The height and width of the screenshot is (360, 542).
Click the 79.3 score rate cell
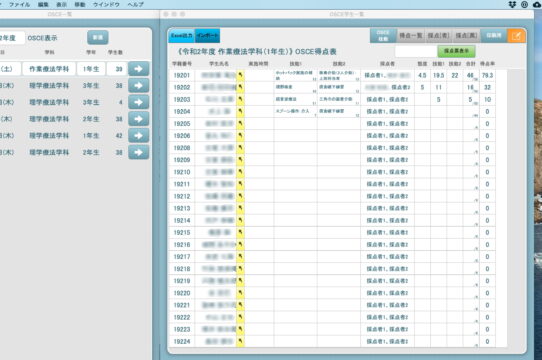pyautogui.click(x=487, y=75)
